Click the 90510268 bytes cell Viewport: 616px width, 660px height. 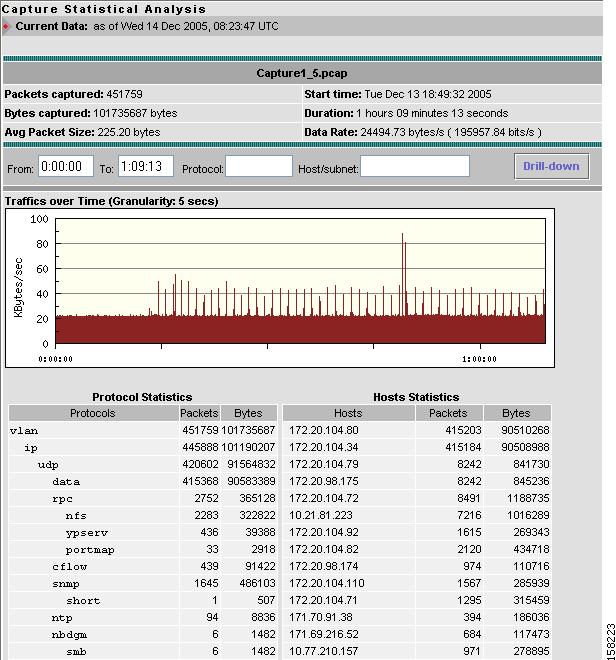(525, 430)
